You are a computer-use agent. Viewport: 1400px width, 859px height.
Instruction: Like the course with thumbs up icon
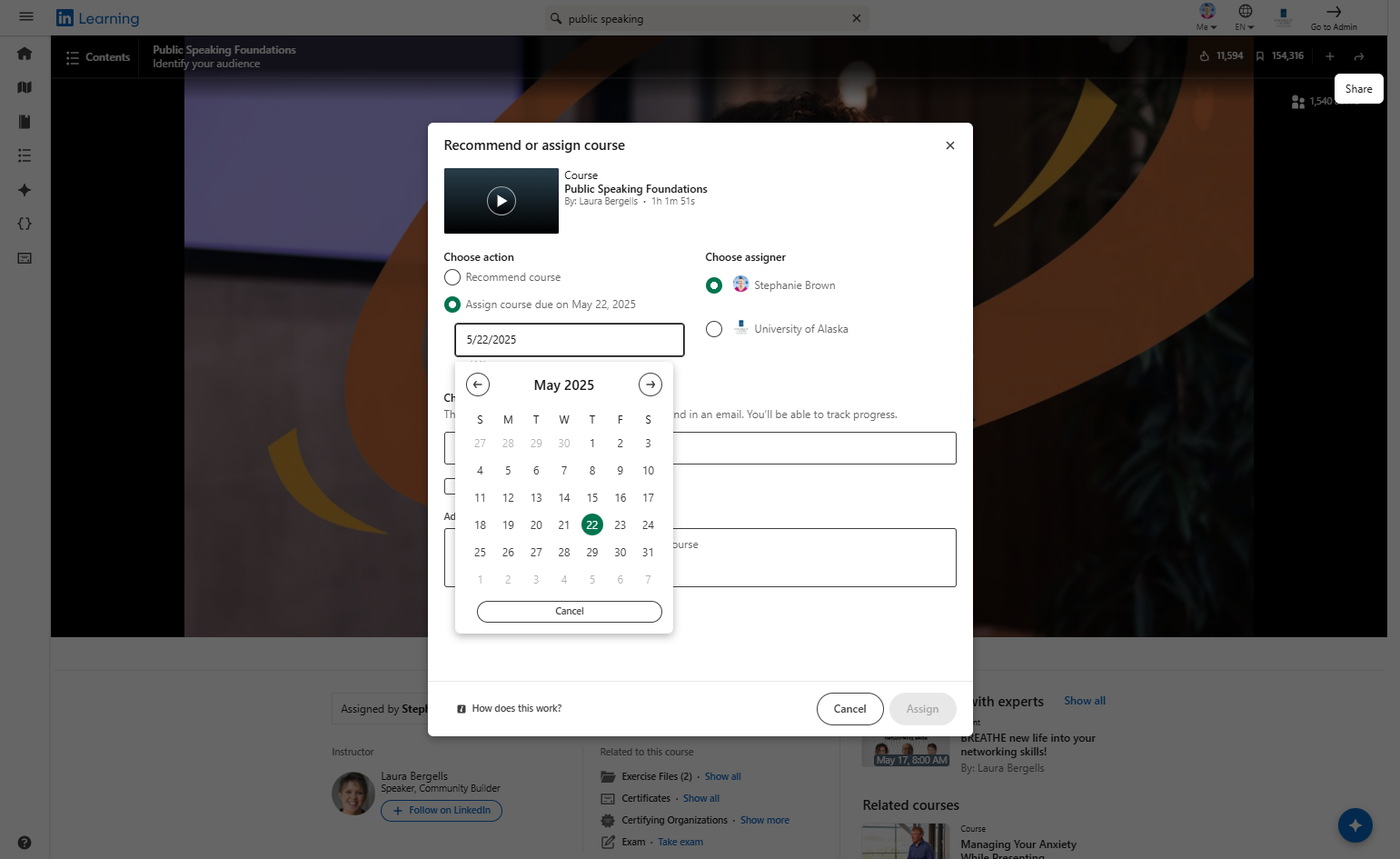[x=1204, y=56]
